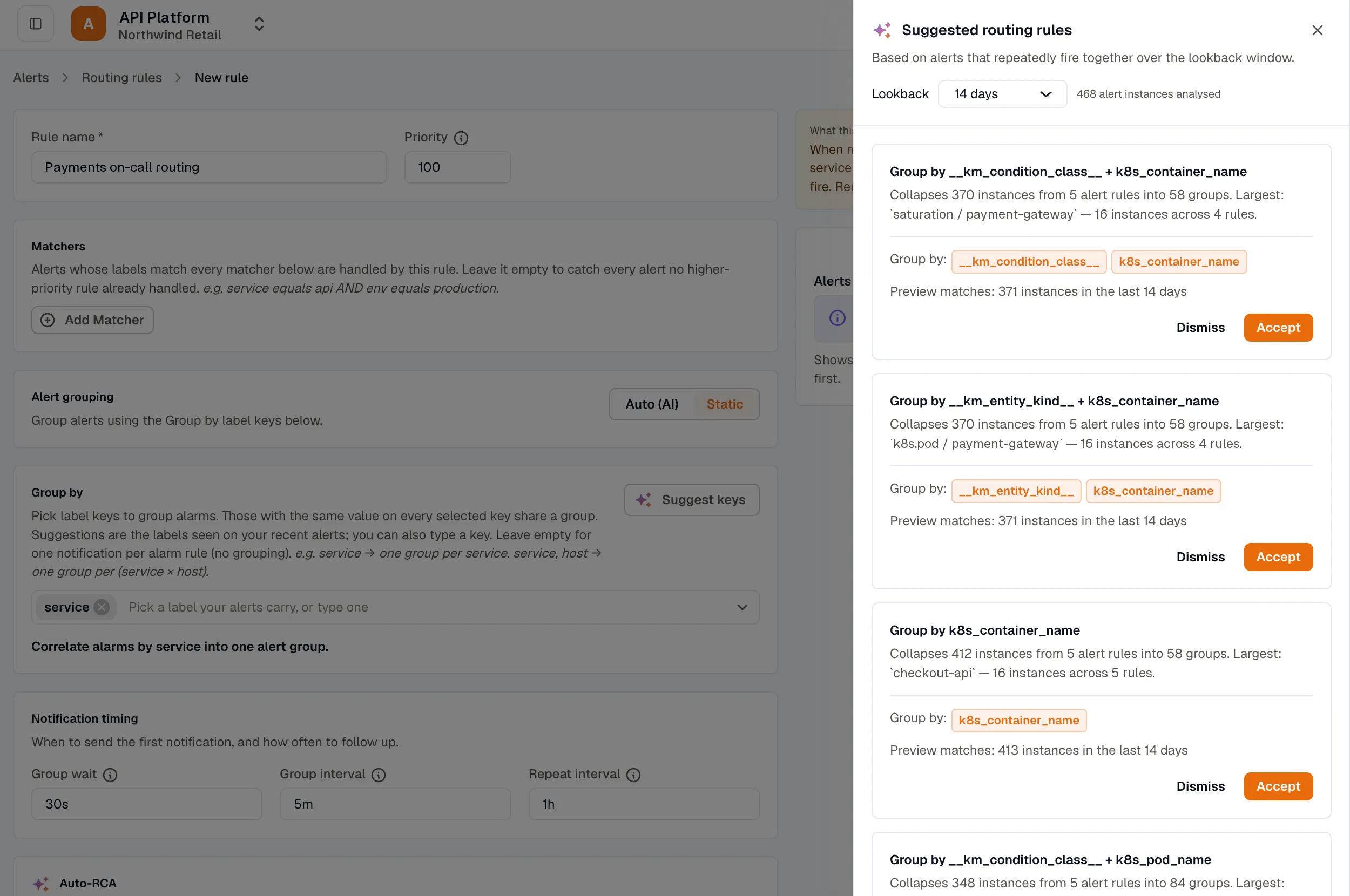Remove the service group-by chip
1350x896 pixels.
102,607
